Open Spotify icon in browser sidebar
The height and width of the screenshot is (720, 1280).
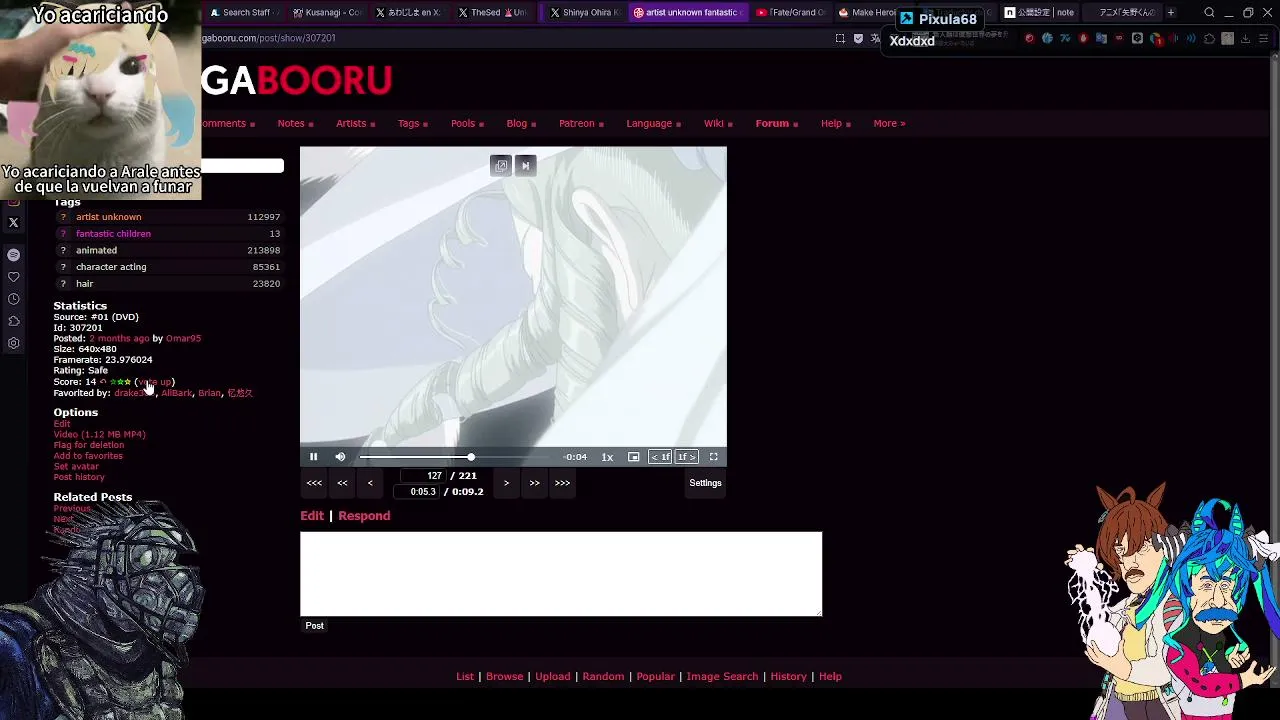pos(14,255)
